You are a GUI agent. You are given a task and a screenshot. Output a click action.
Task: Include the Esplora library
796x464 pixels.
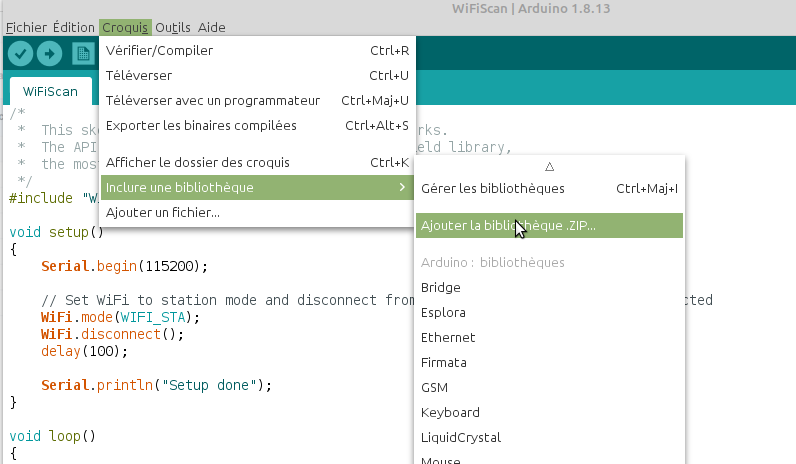[549, 312]
